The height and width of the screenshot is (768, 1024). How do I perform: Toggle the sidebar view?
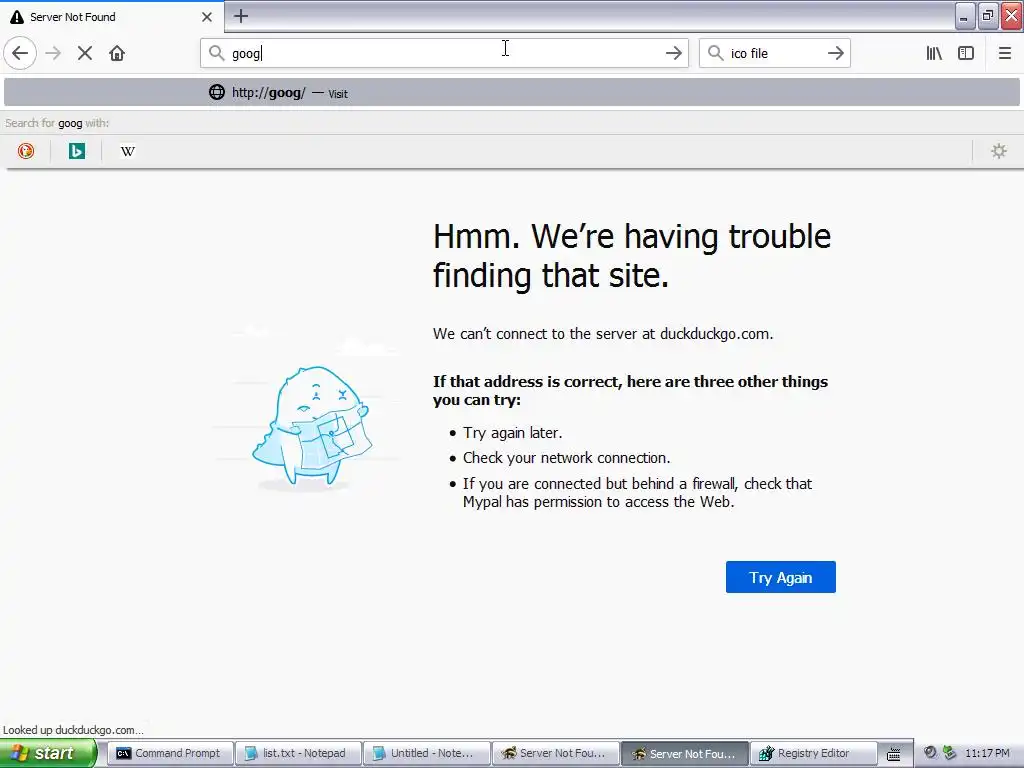966,53
